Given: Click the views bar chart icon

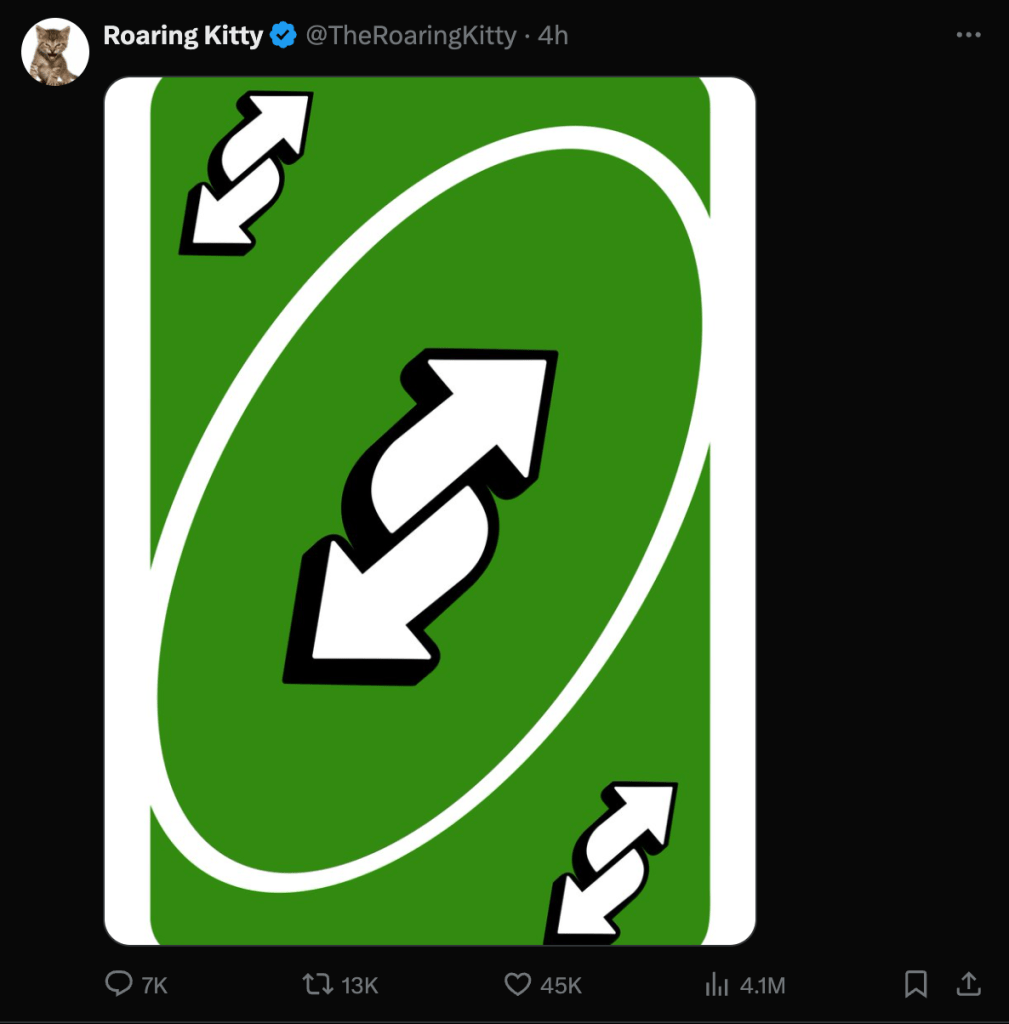Looking at the screenshot, I should [x=717, y=985].
